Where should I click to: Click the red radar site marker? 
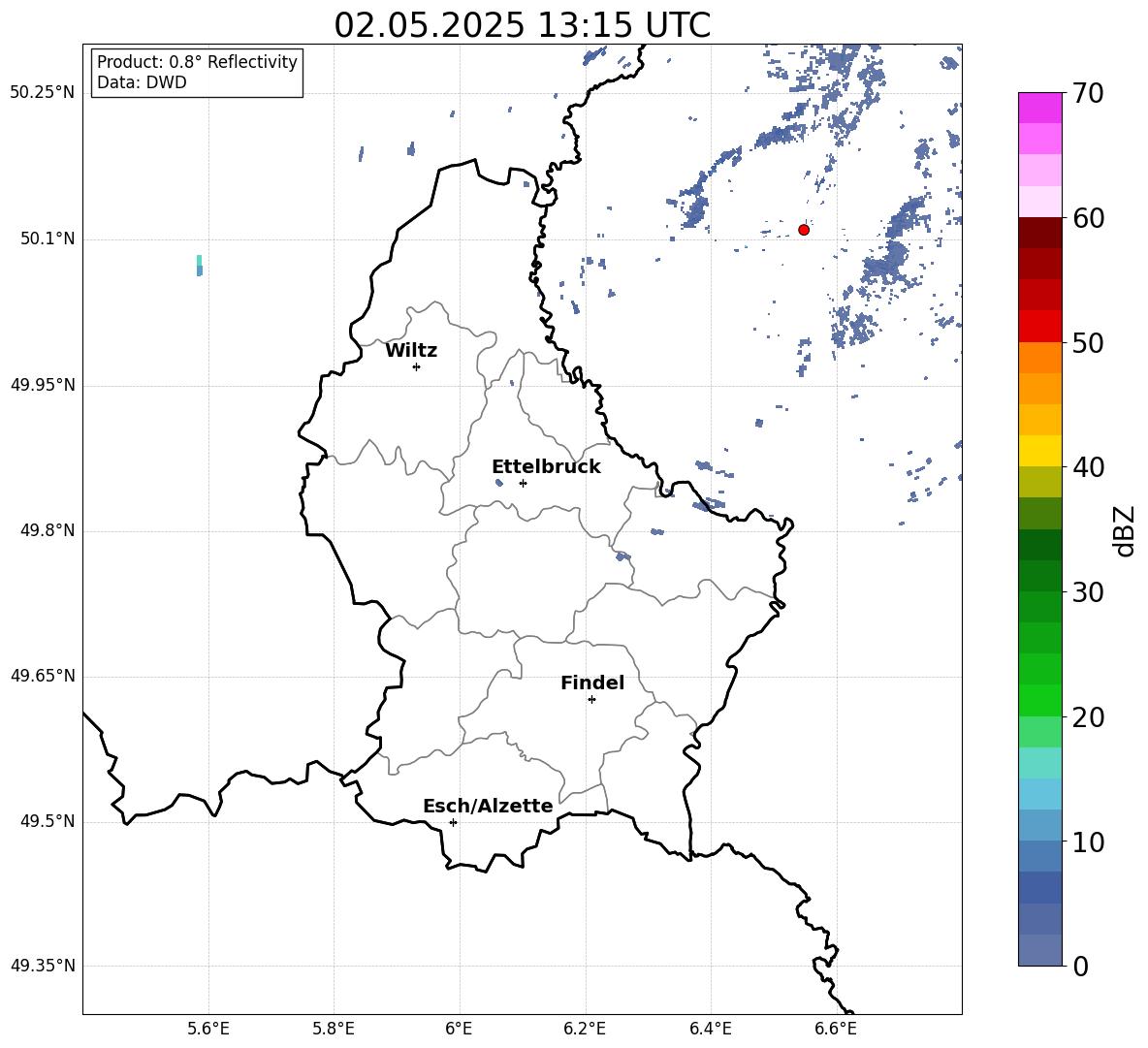click(804, 230)
